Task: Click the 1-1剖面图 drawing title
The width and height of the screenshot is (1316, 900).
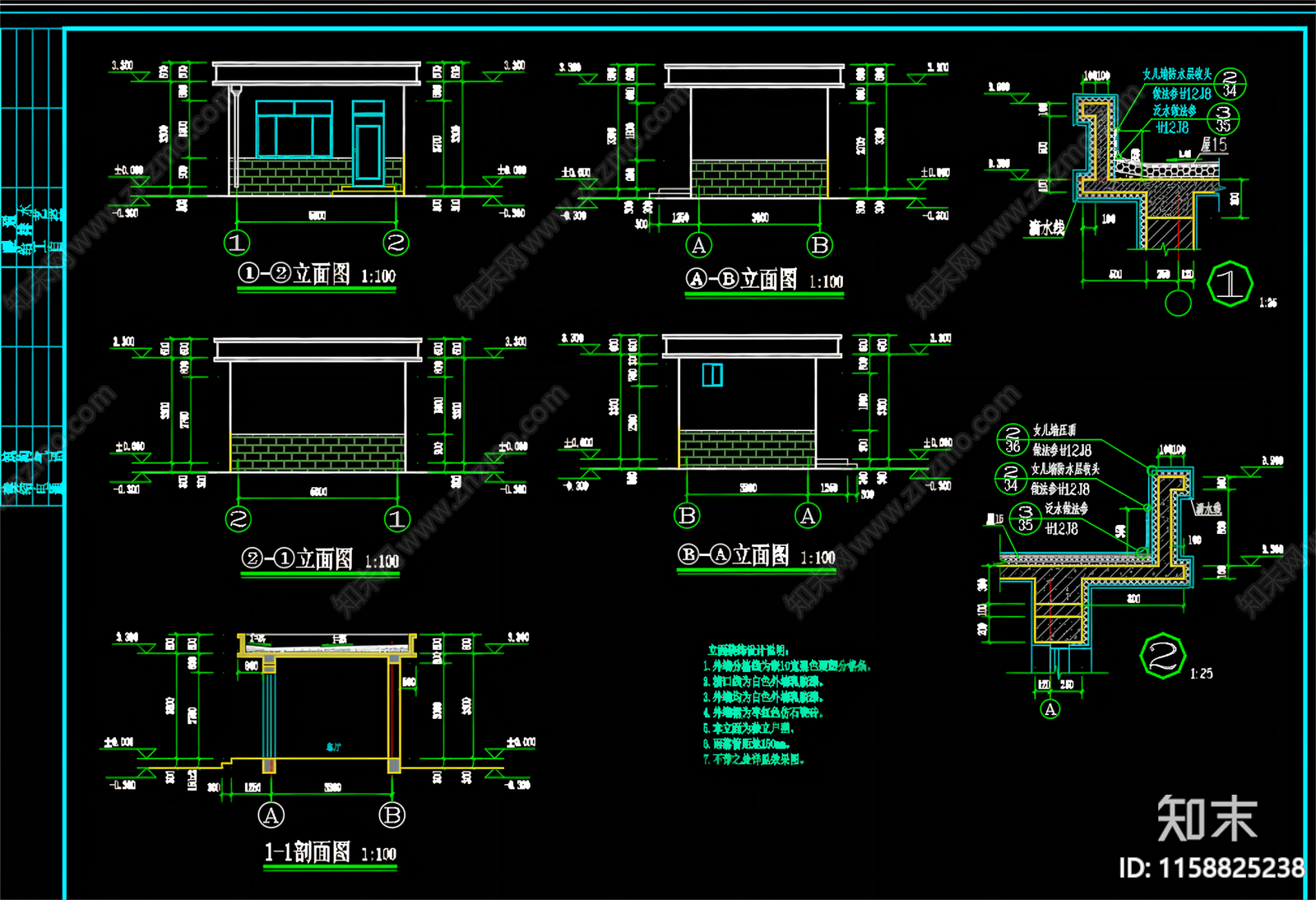Action: click(307, 852)
